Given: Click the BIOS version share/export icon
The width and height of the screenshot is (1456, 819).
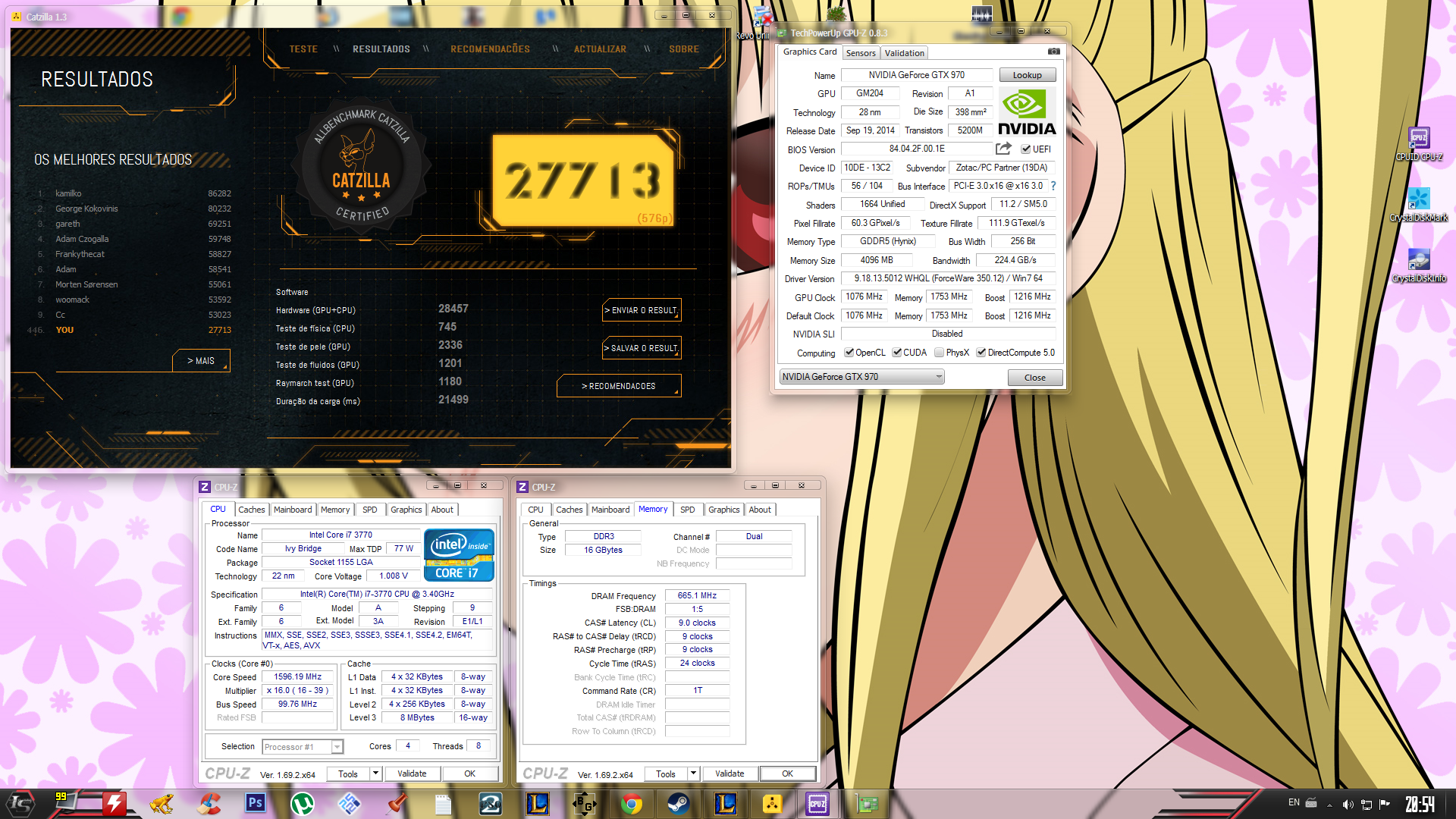Looking at the screenshot, I should tap(1003, 149).
